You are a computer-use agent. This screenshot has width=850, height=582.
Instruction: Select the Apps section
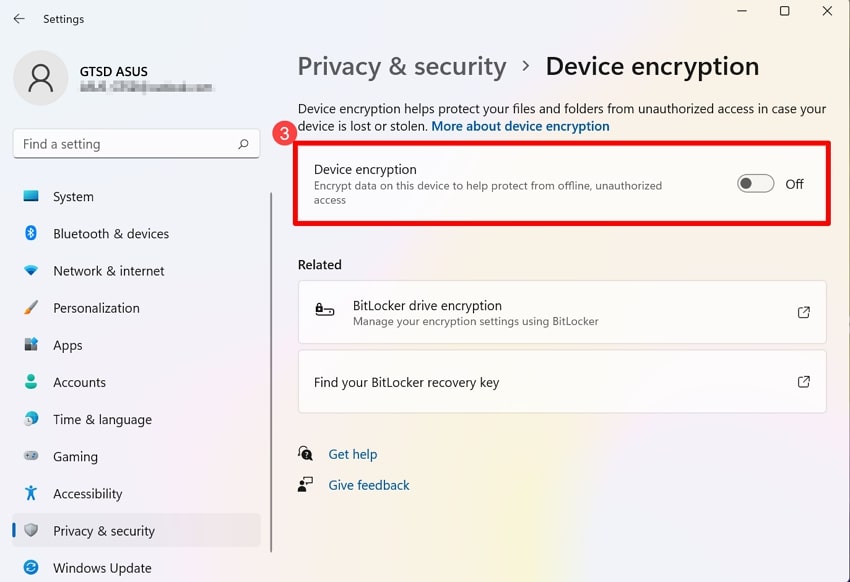[x=67, y=345]
